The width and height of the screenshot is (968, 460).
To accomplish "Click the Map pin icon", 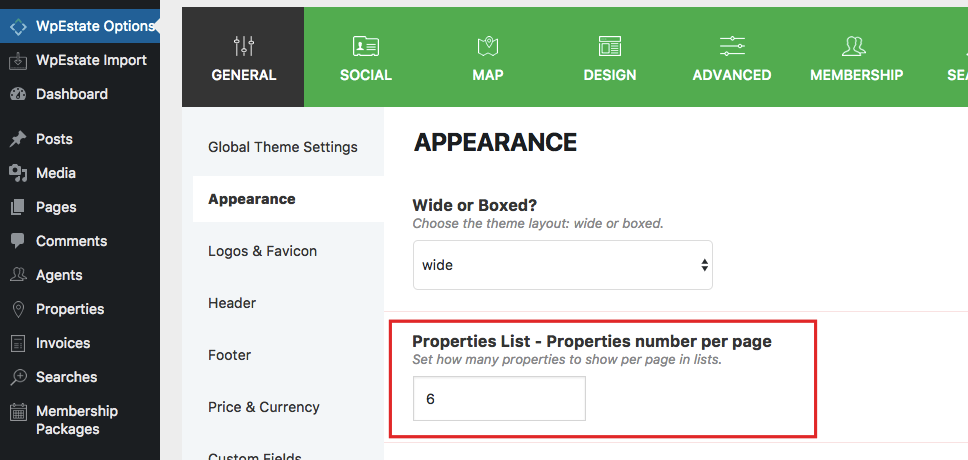I will tap(488, 46).
